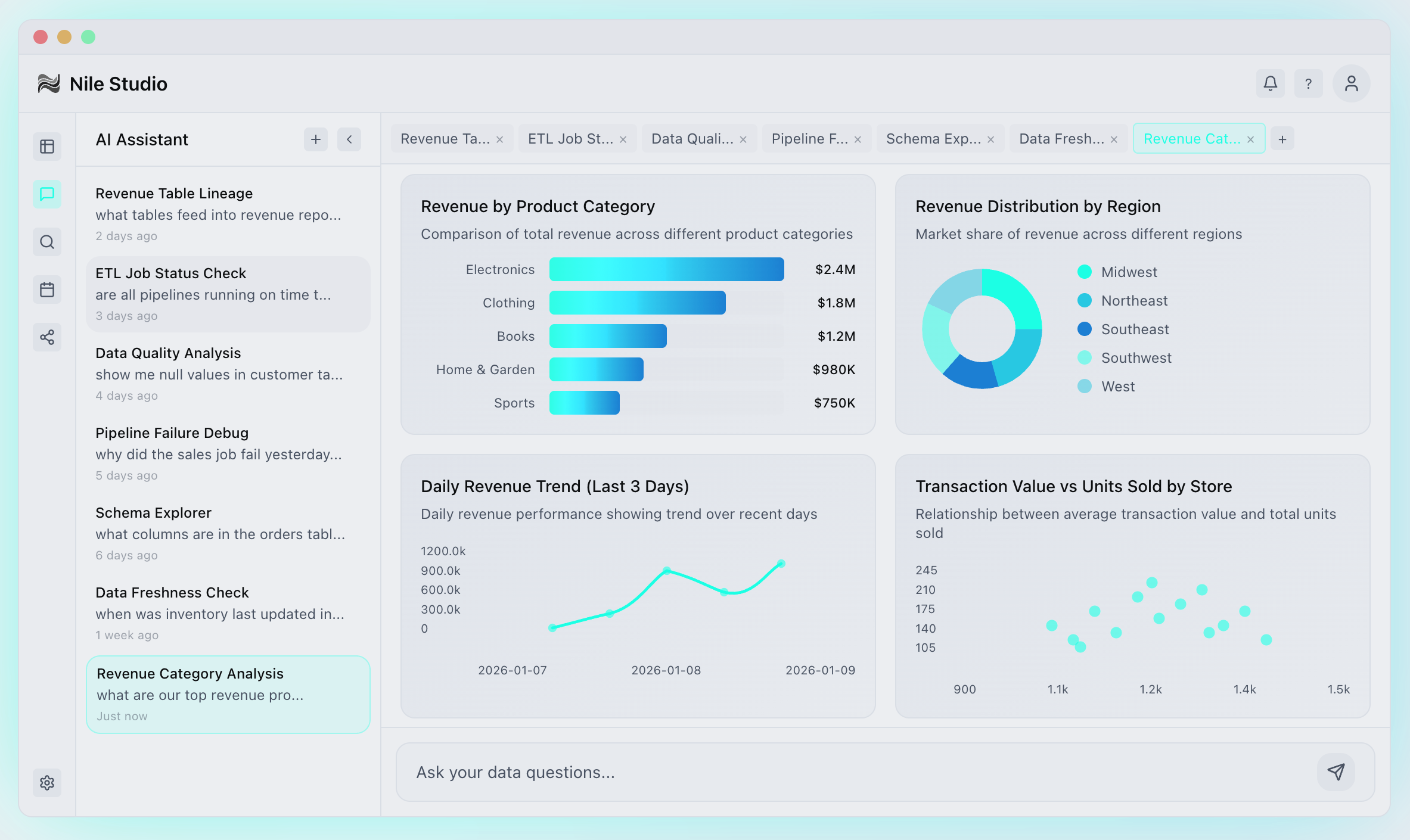Image resolution: width=1410 pixels, height=840 pixels.
Task: Open search from the left sidebar
Action: tap(47, 242)
